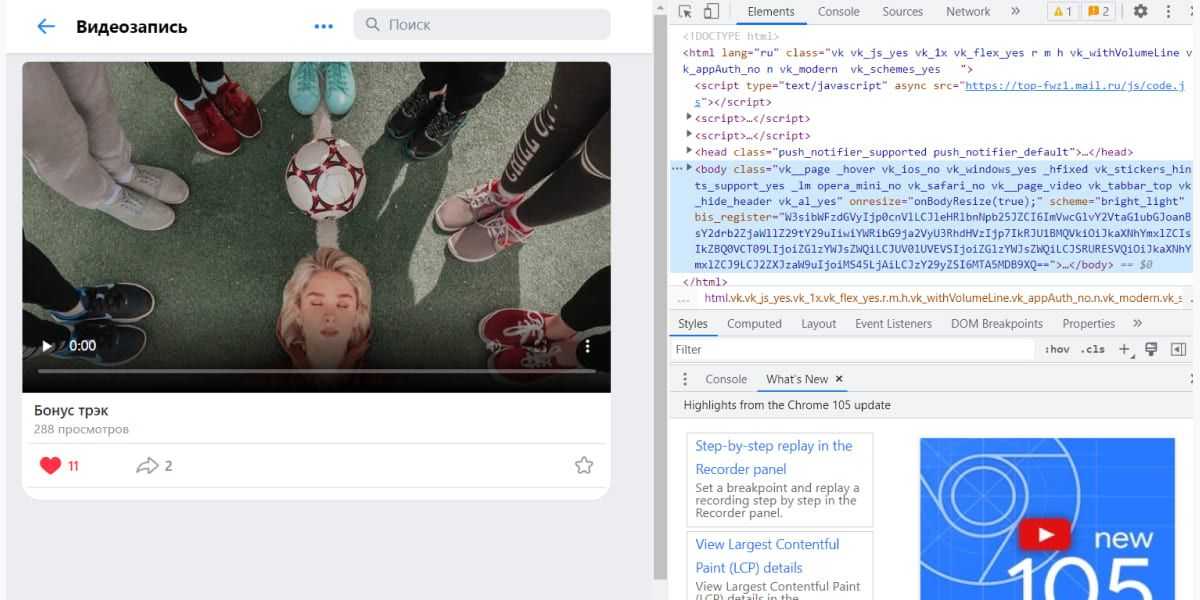Click the share arrow icon
Image resolution: width=1200 pixels, height=600 pixels.
(x=147, y=465)
